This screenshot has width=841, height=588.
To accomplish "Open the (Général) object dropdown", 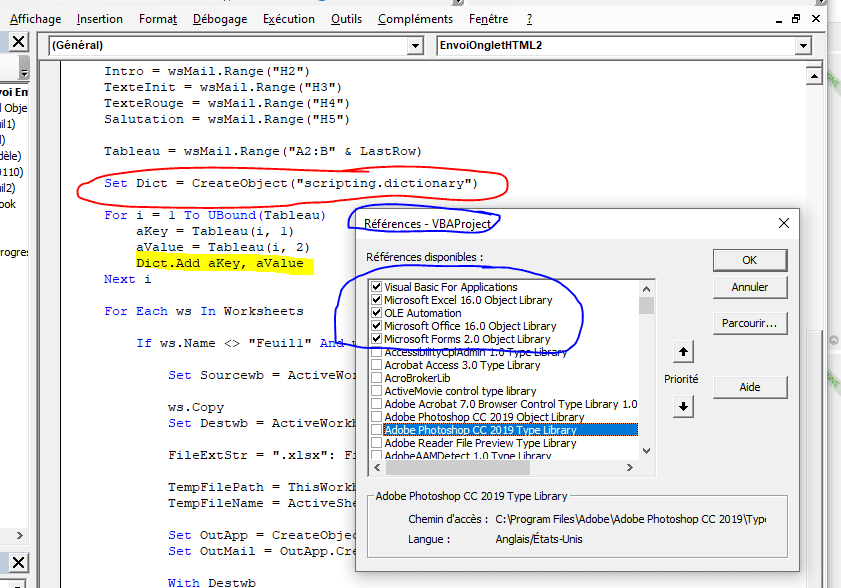I will 420,46.
